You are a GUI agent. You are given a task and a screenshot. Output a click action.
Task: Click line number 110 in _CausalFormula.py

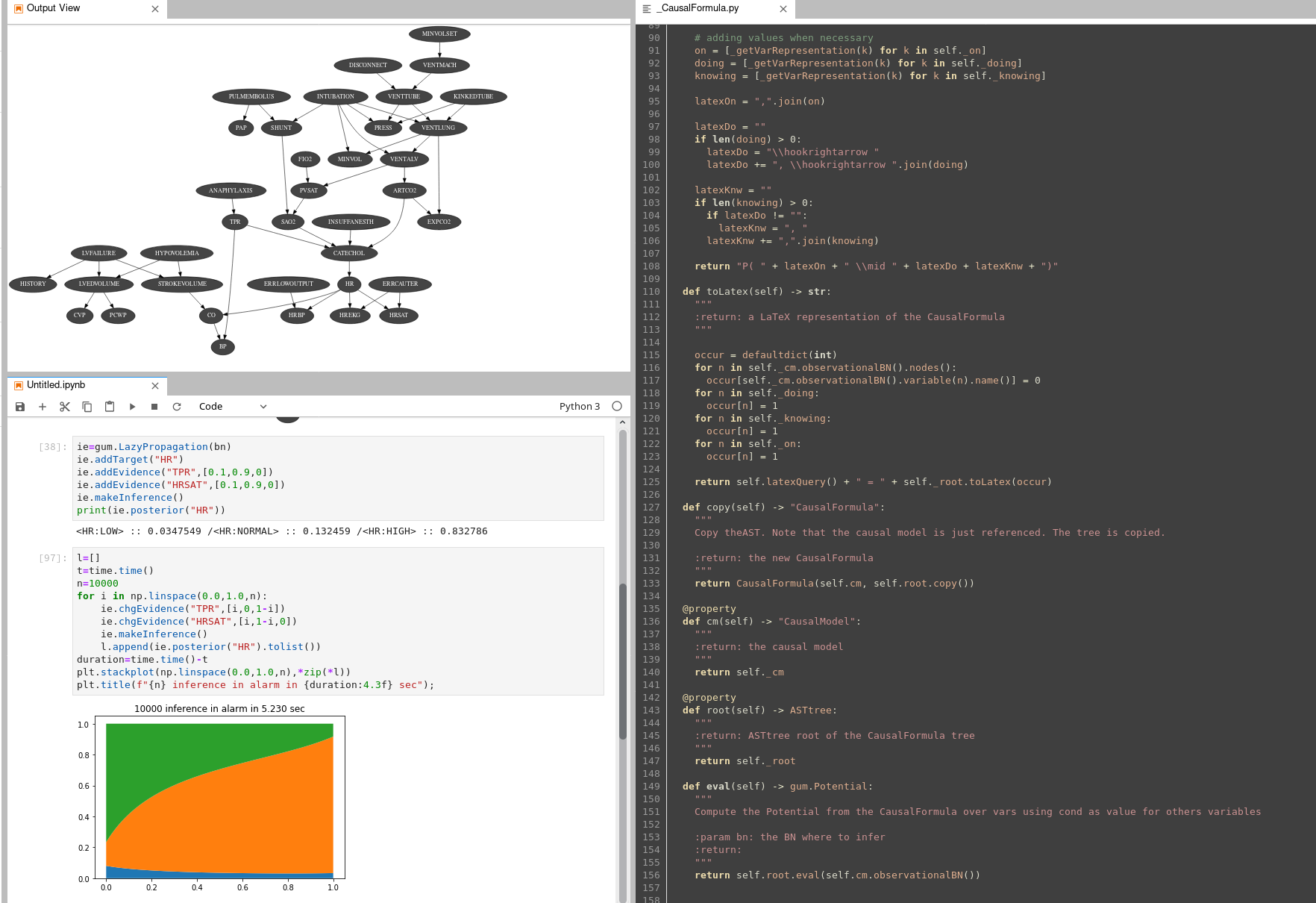(x=651, y=291)
